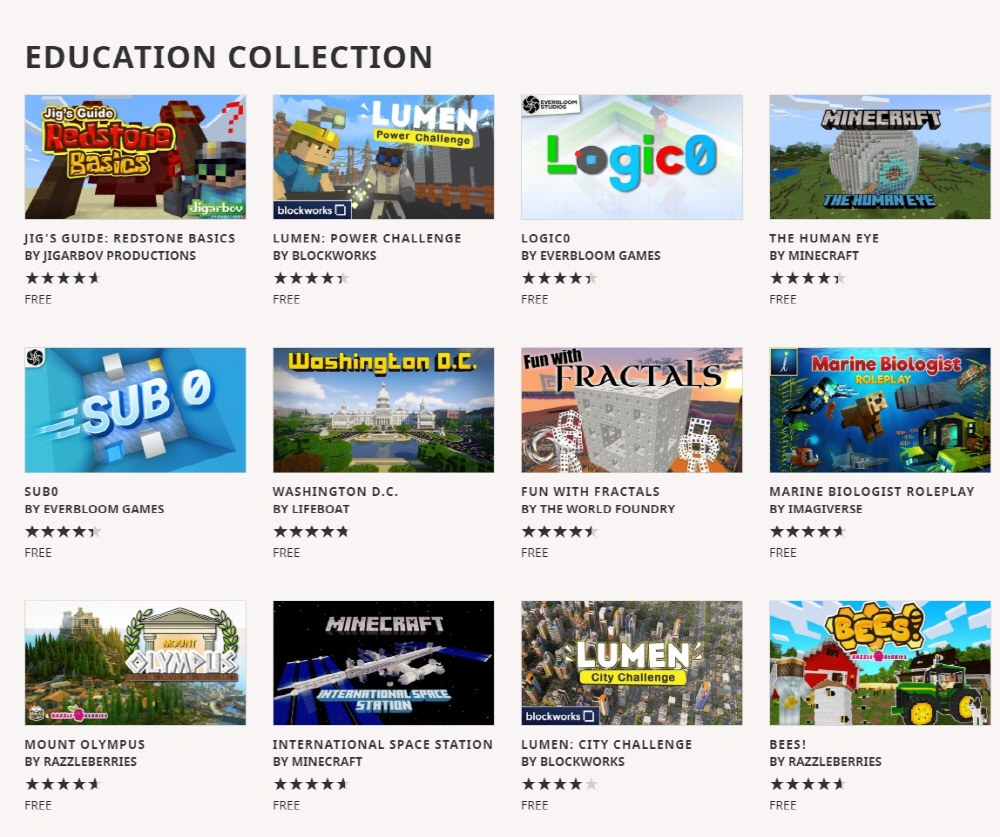
Task: Open the Marine Biologist Roleplay title link
Action: click(x=871, y=491)
